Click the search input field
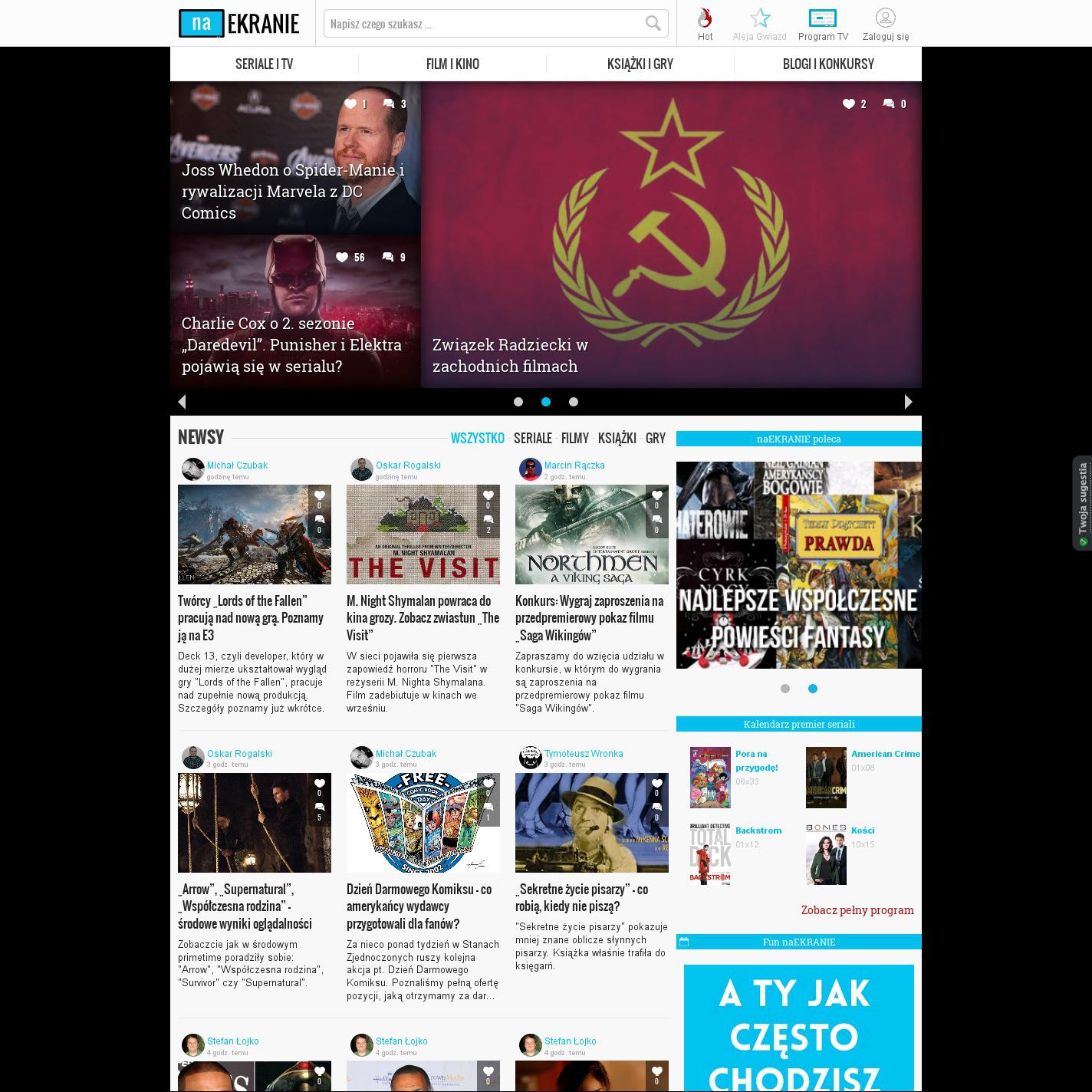Screen dimensions: 1092x1092 (x=483, y=24)
